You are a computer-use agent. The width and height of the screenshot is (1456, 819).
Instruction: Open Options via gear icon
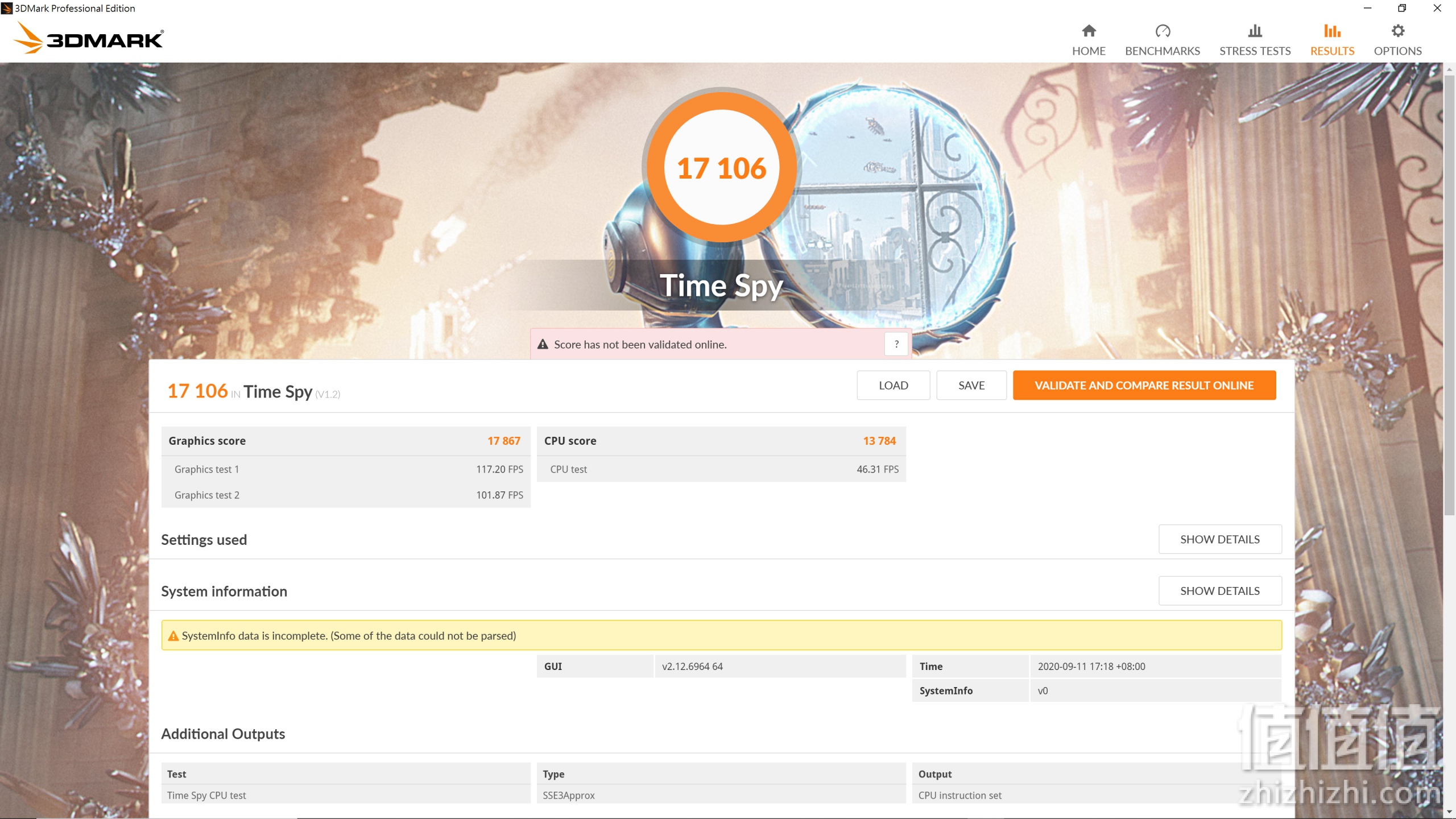(x=1397, y=31)
